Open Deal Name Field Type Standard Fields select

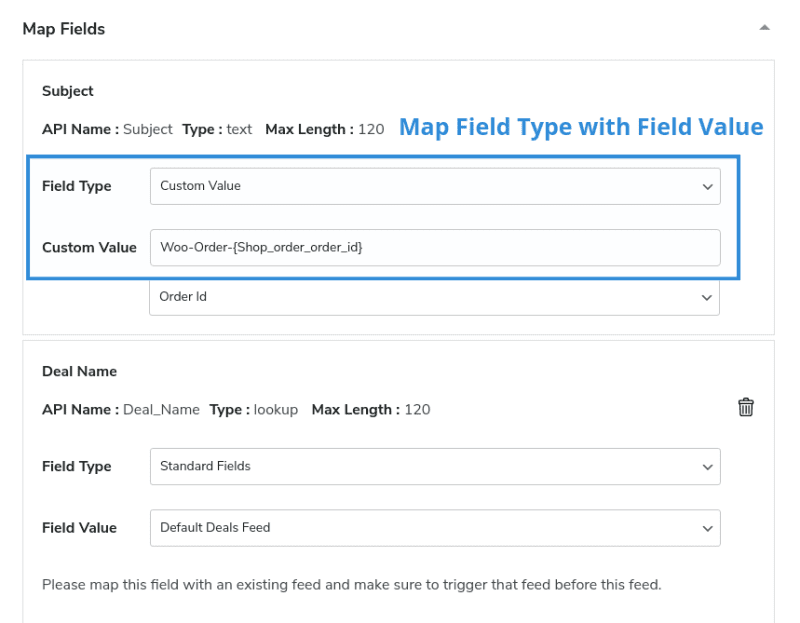(x=434, y=467)
